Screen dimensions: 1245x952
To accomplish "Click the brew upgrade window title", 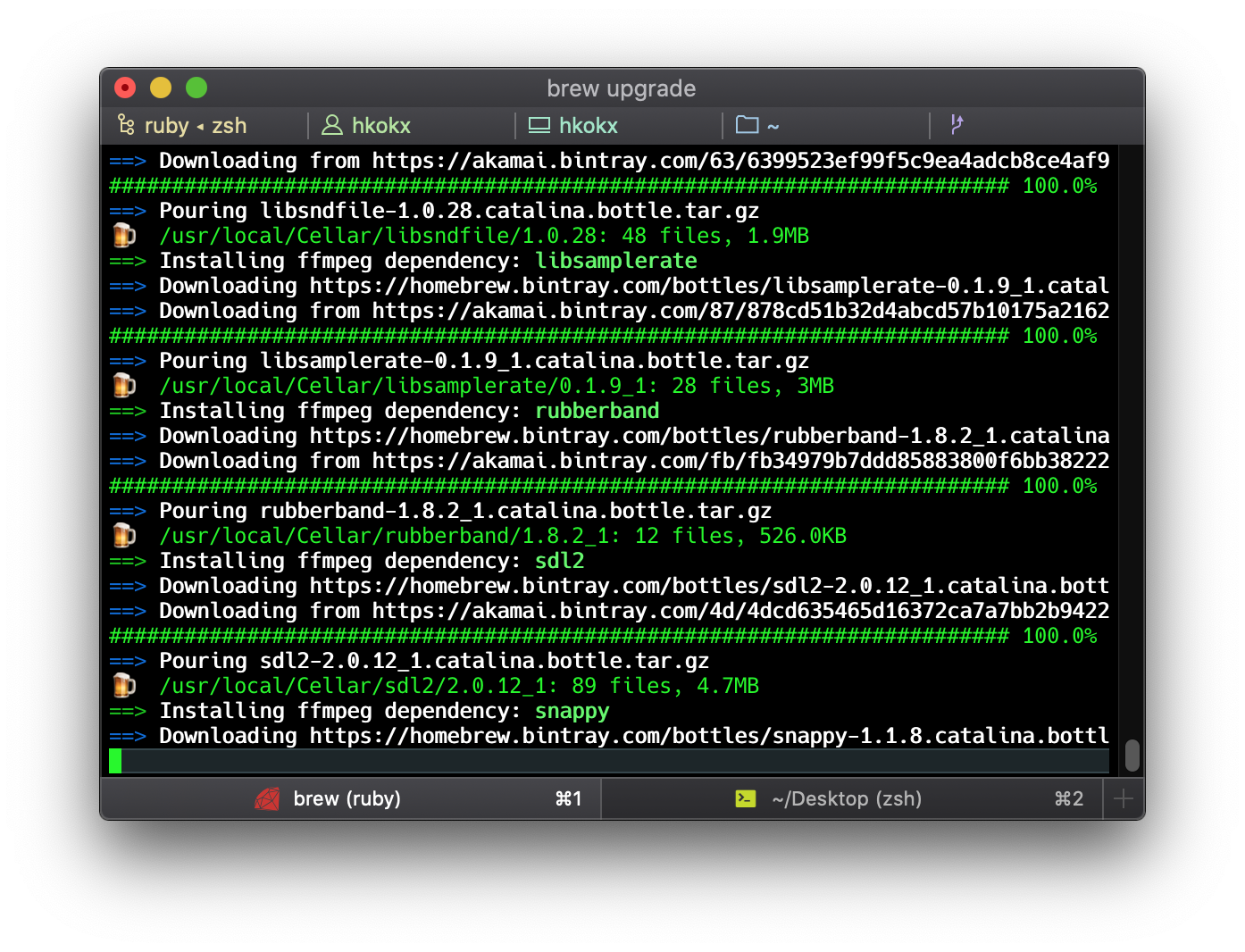I will [620, 88].
